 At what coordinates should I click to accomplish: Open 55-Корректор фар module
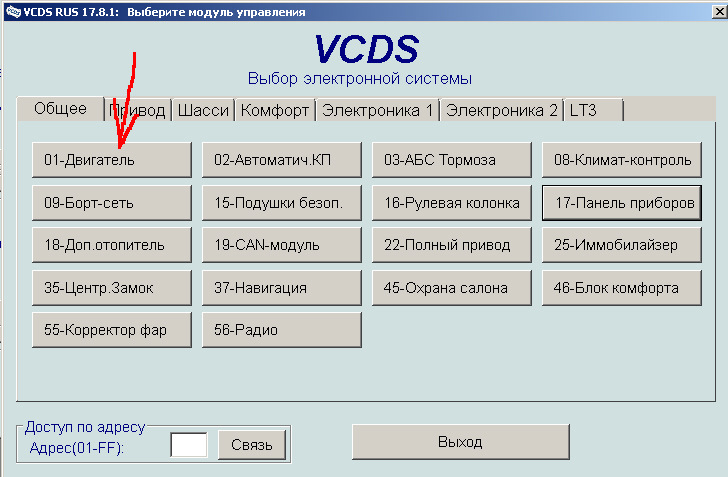click(x=112, y=330)
